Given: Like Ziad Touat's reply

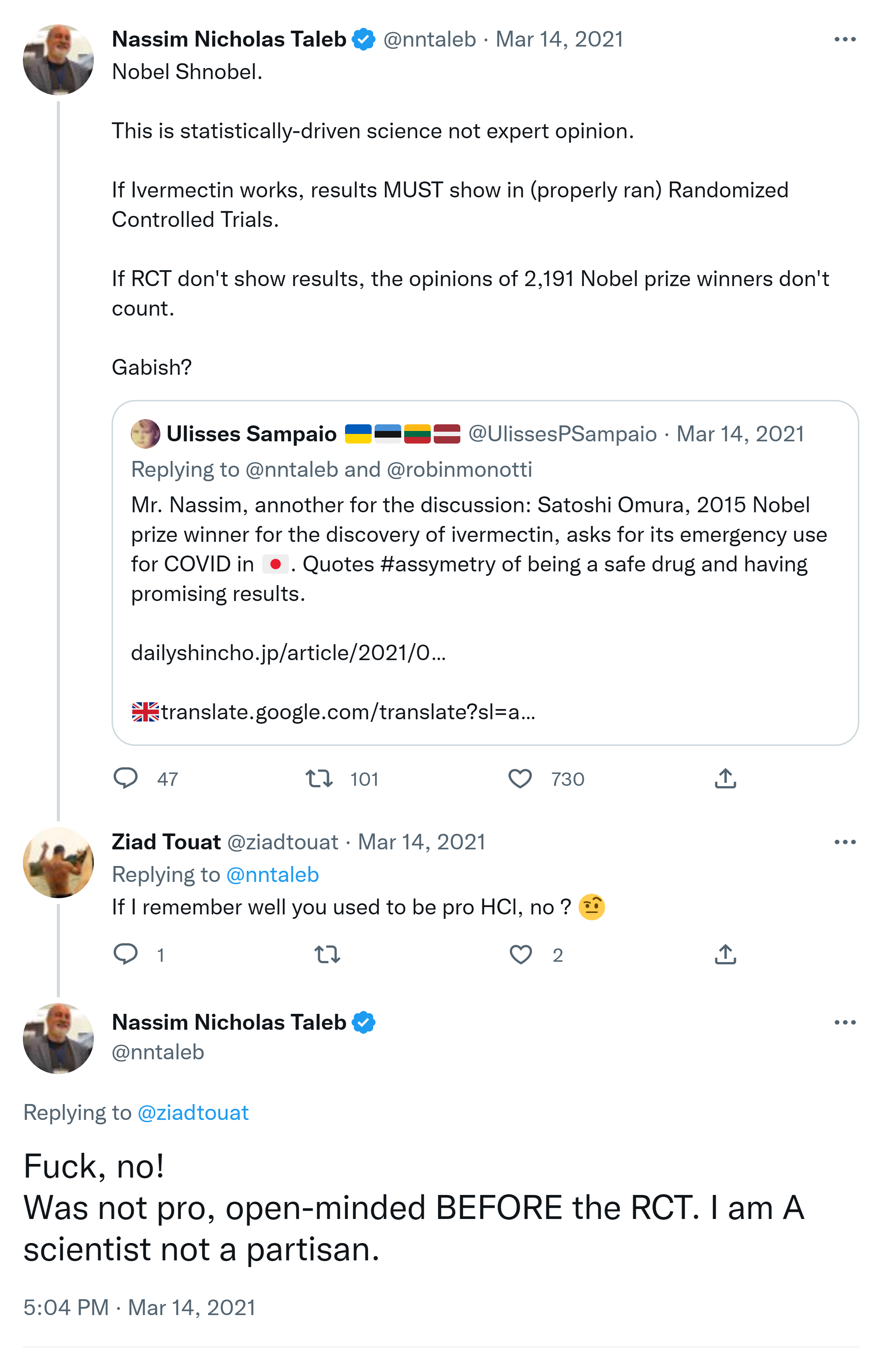Looking at the screenshot, I should click(x=521, y=954).
